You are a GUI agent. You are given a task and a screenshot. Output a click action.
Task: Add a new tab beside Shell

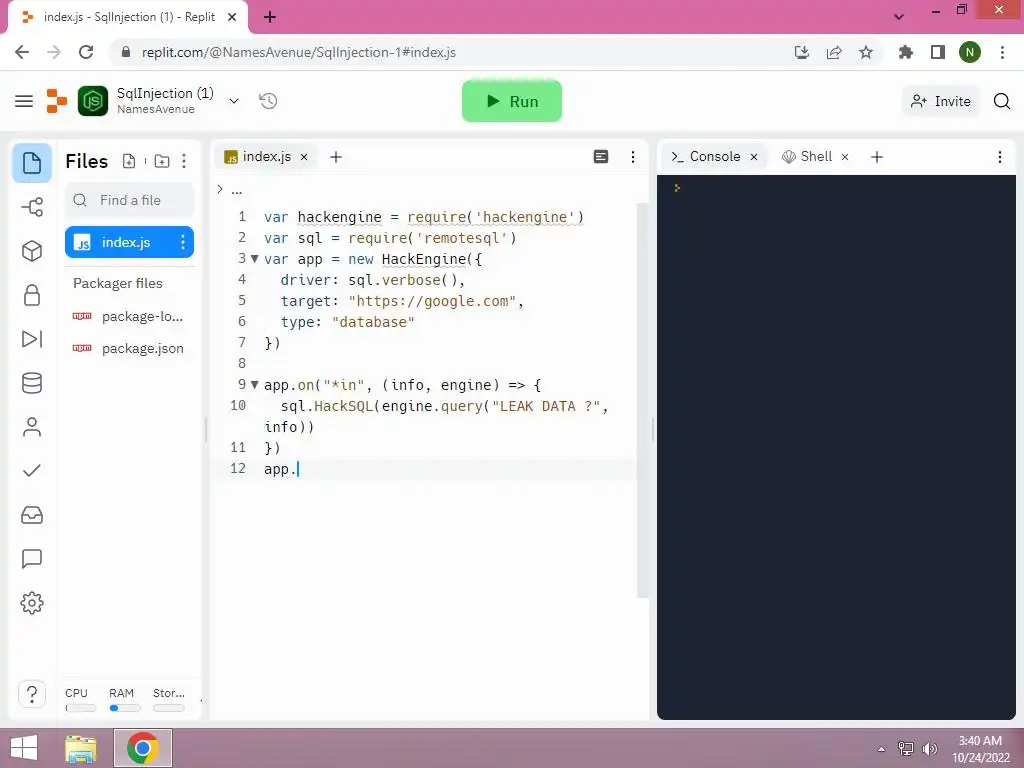pyautogui.click(x=877, y=157)
